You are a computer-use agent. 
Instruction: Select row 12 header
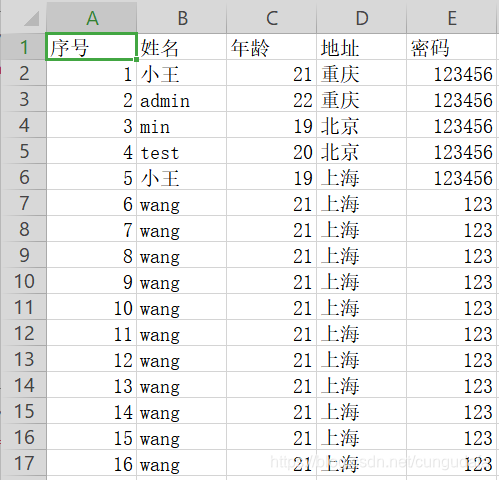tap(23, 333)
